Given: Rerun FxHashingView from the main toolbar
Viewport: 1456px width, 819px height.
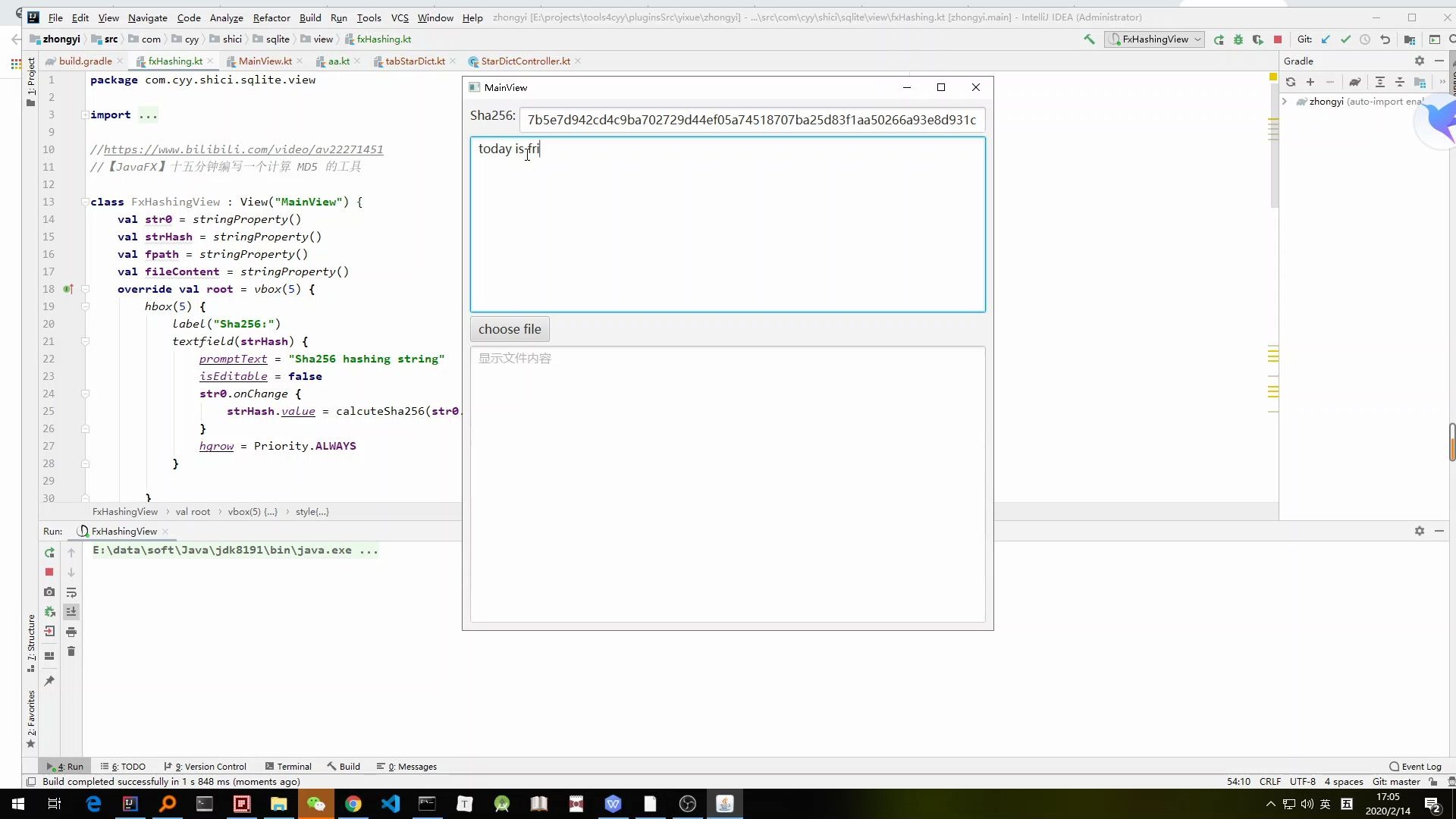Looking at the screenshot, I should tap(1219, 39).
